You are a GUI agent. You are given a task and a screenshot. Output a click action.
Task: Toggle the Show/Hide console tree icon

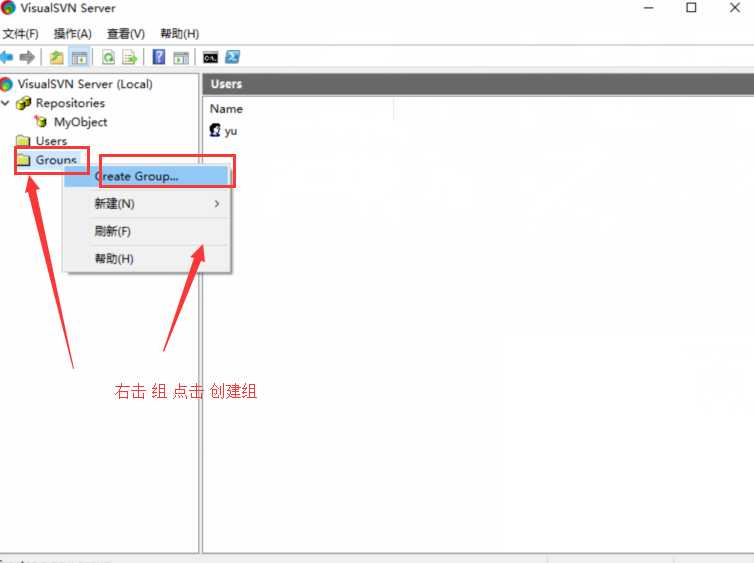[x=79, y=57]
